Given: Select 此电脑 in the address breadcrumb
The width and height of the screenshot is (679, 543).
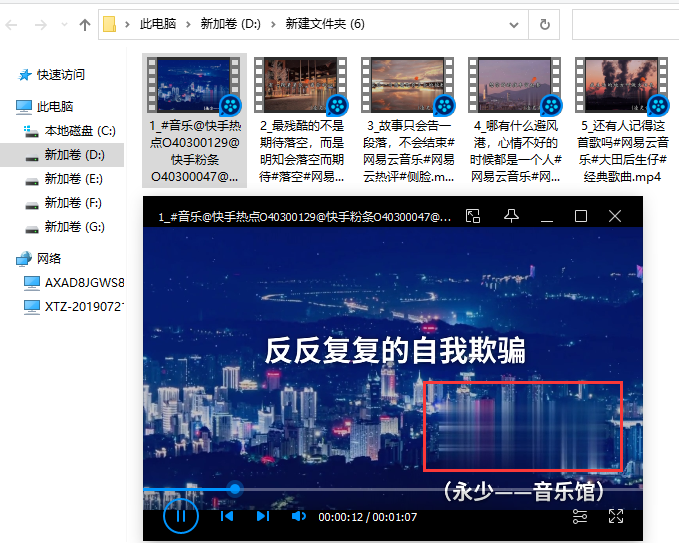Looking at the screenshot, I should point(158,24).
